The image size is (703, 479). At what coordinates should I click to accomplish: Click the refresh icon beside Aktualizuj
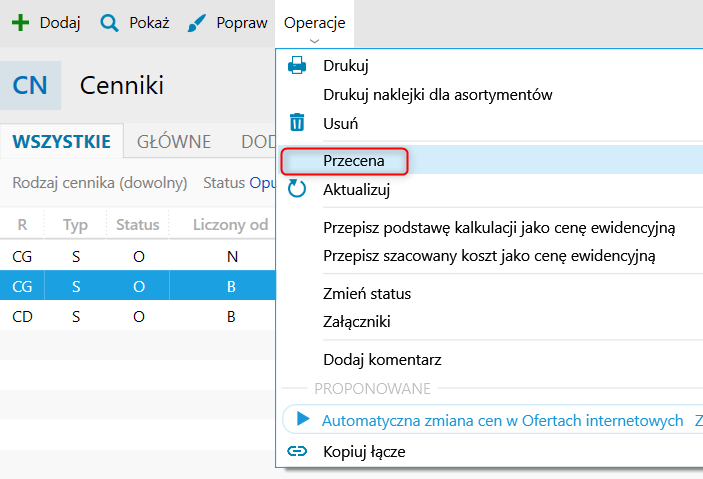pos(297,189)
